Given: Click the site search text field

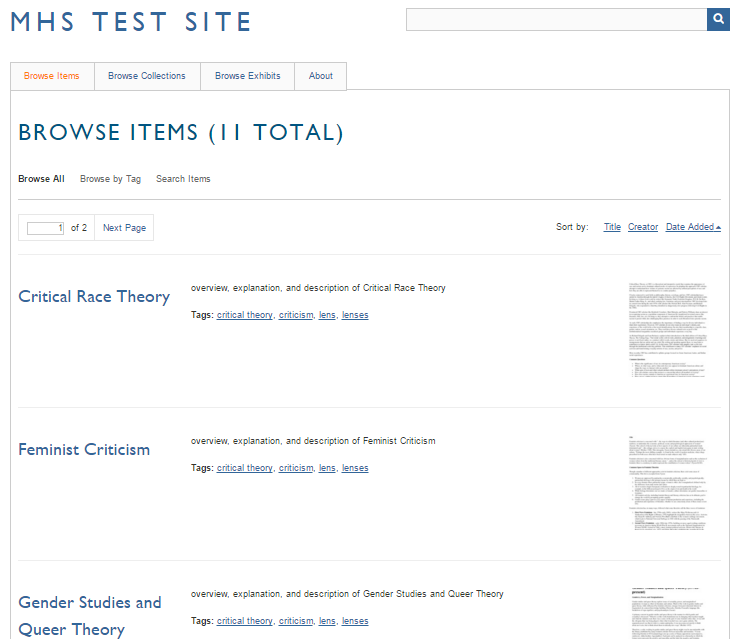Looking at the screenshot, I should (x=556, y=19).
